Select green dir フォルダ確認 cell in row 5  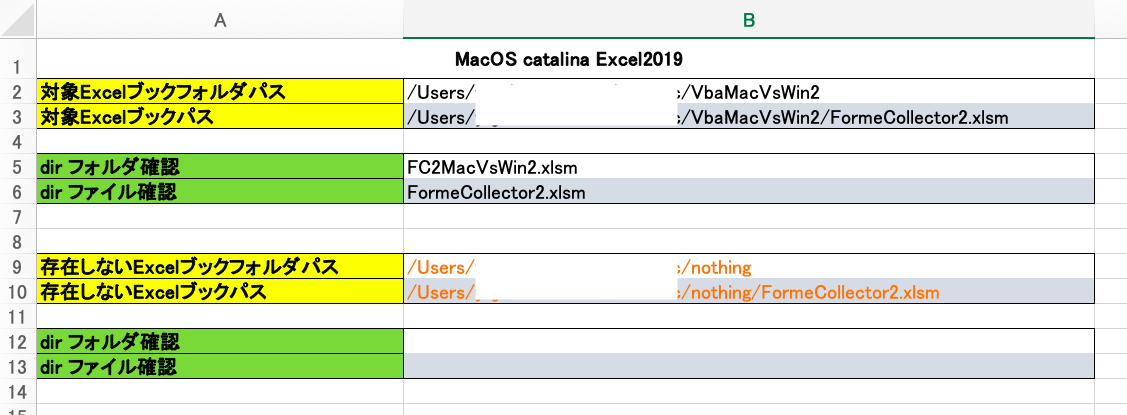point(220,167)
